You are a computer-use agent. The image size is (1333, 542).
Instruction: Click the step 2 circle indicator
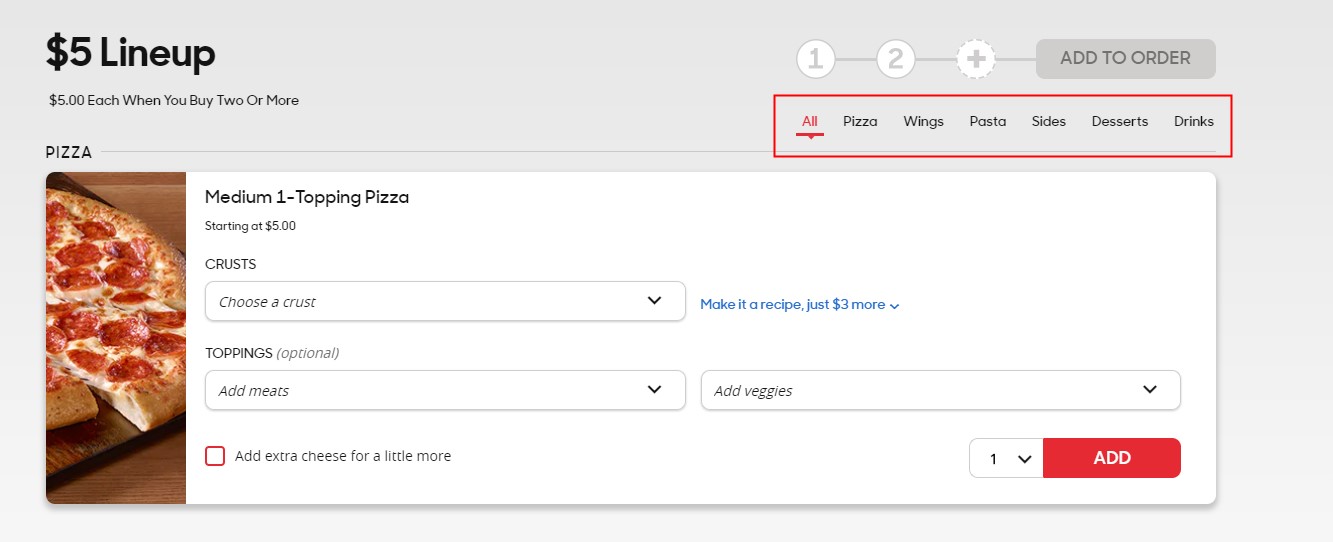pos(896,59)
